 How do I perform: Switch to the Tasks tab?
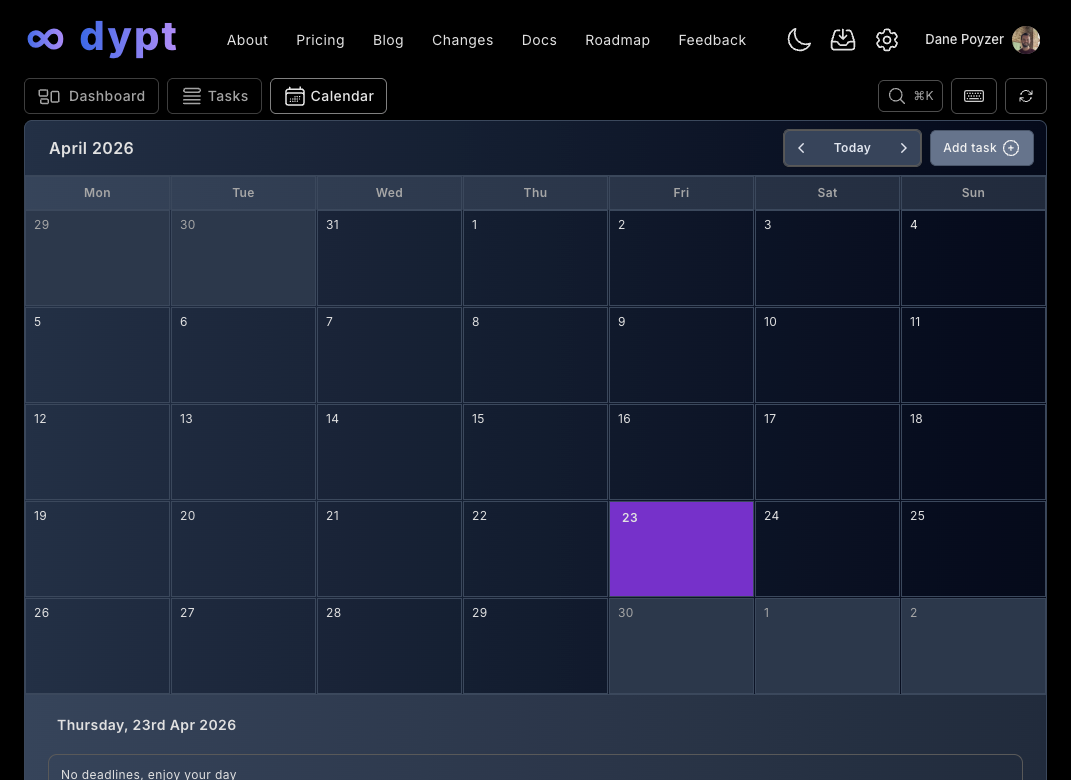(214, 96)
